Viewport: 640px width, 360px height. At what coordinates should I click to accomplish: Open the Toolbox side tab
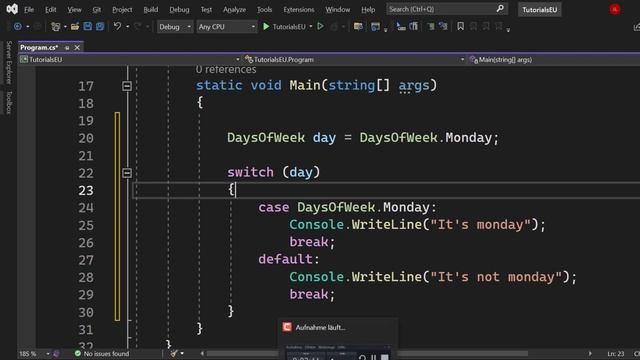click(9, 103)
